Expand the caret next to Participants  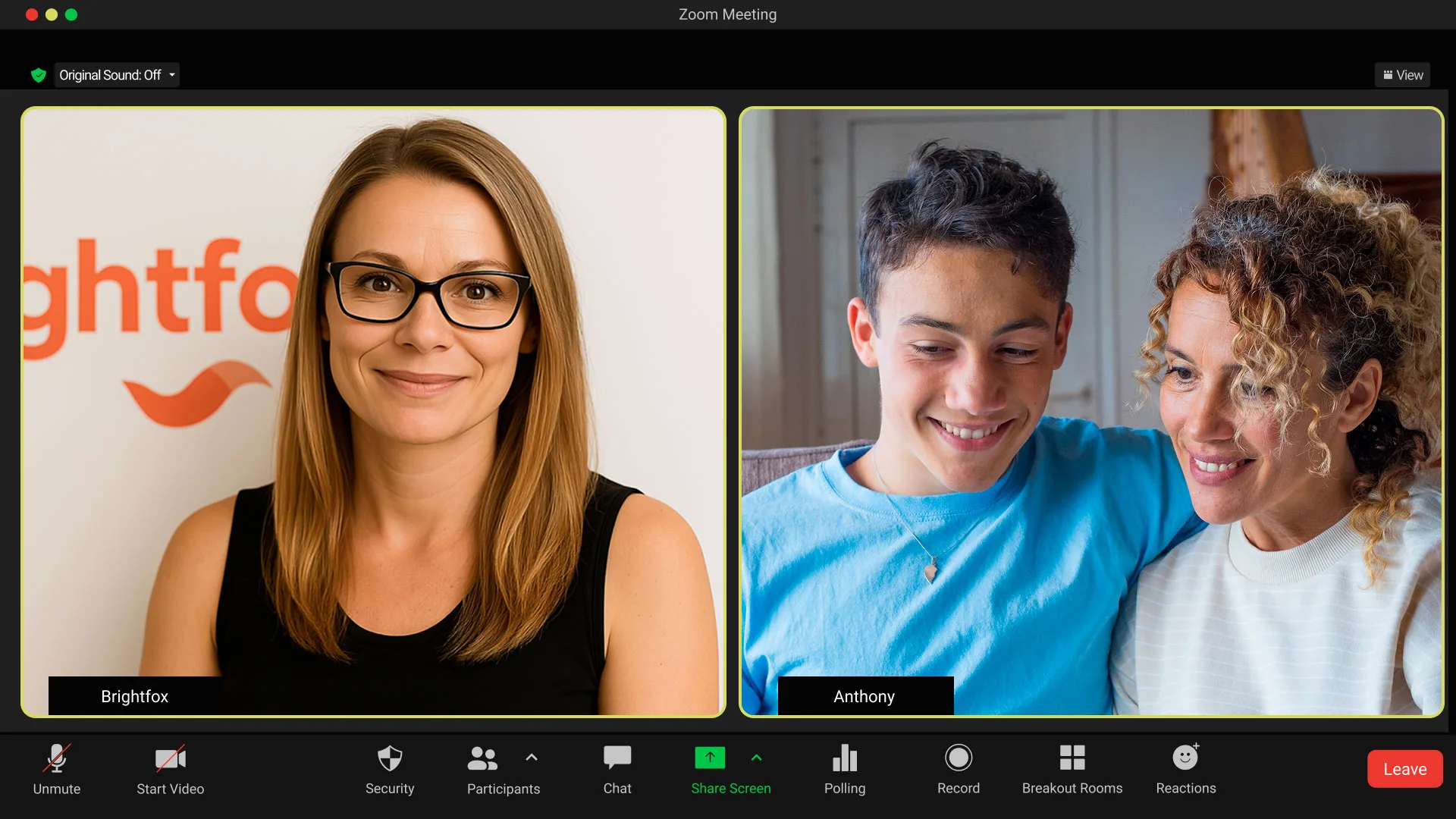click(532, 758)
